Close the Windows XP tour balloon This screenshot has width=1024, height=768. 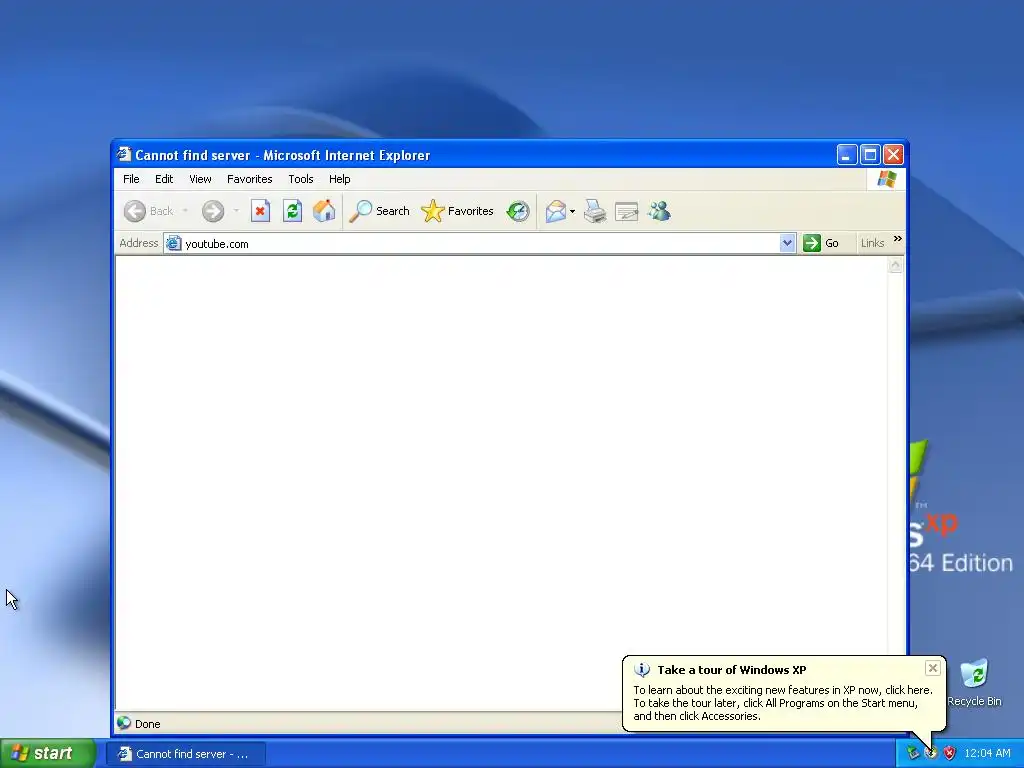[x=933, y=667]
